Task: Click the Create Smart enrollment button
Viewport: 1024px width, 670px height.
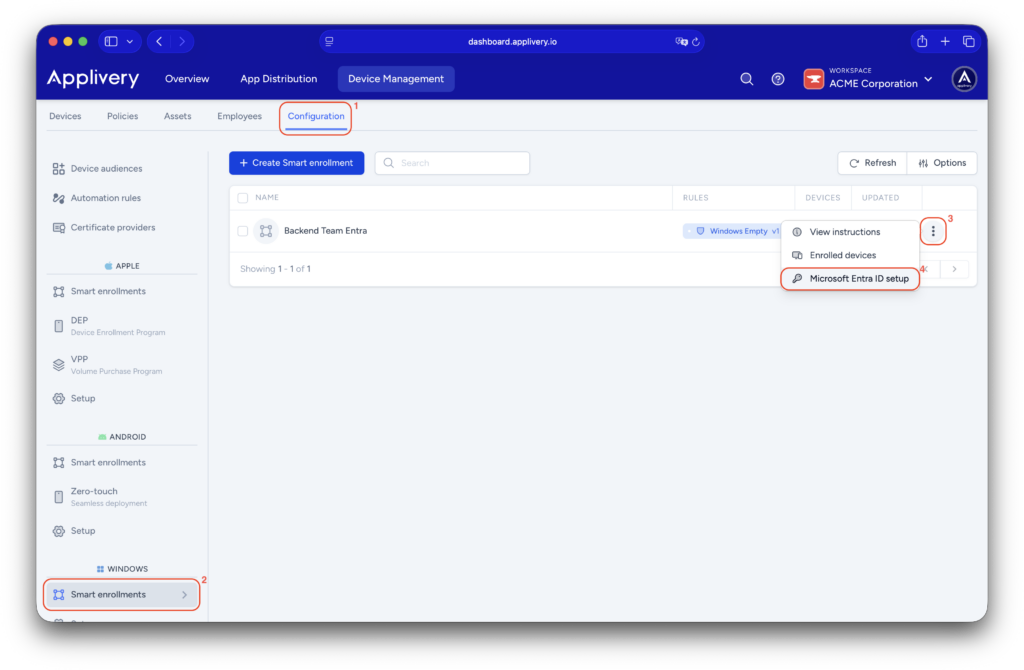Action: [x=296, y=162]
